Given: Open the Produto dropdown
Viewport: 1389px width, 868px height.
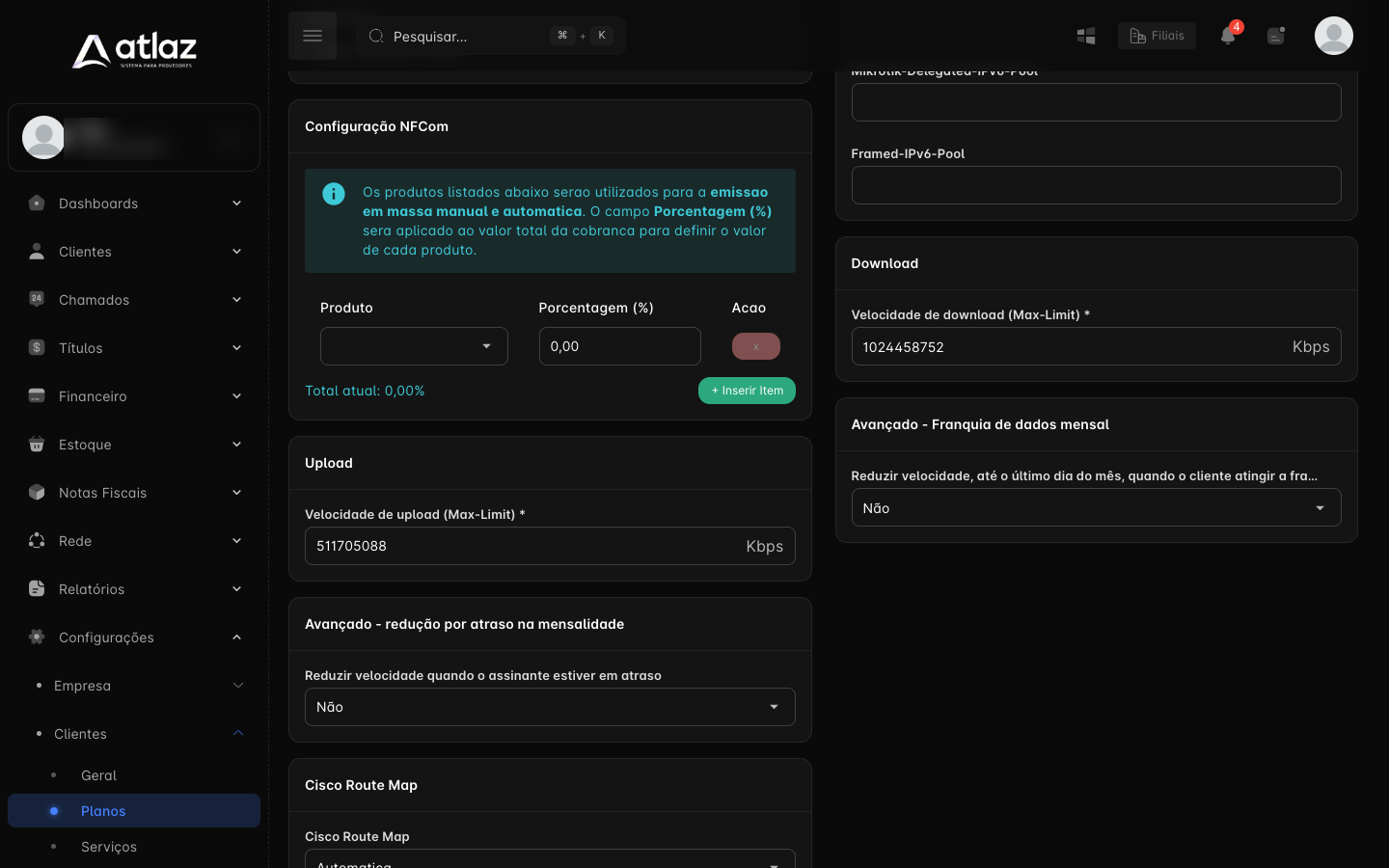Looking at the screenshot, I should [x=414, y=346].
